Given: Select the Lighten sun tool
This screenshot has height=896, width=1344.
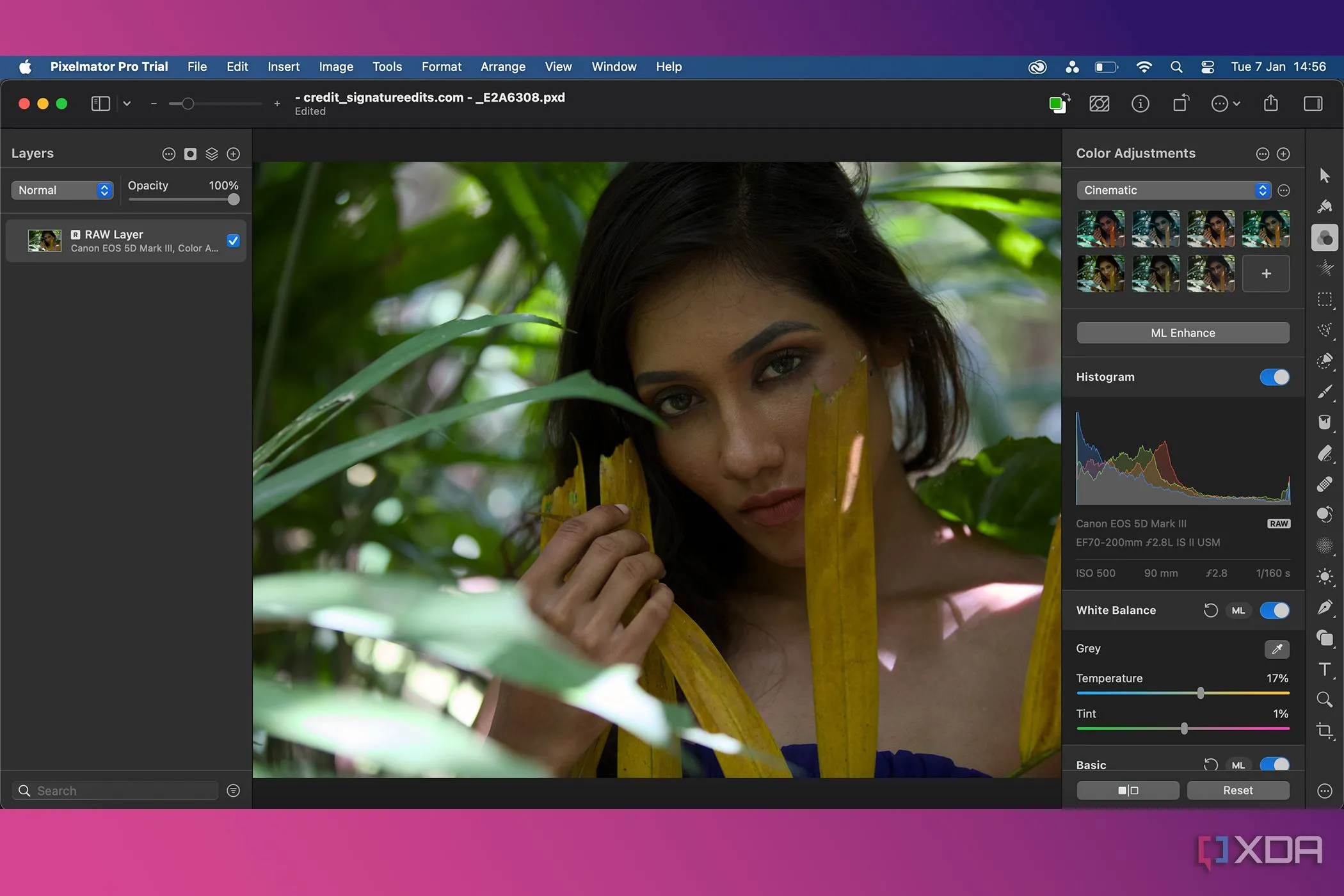Looking at the screenshot, I should (x=1324, y=577).
